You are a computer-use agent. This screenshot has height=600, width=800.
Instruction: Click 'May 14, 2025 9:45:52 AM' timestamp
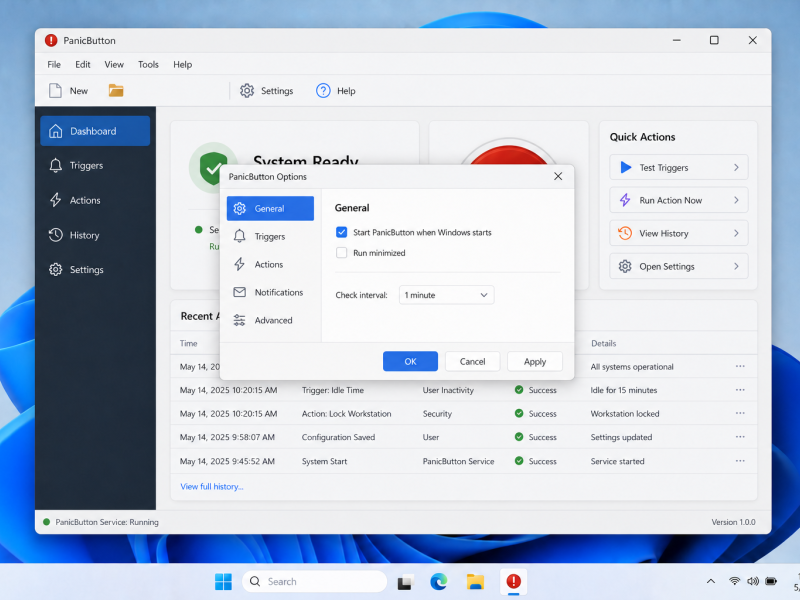pyautogui.click(x=227, y=461)
